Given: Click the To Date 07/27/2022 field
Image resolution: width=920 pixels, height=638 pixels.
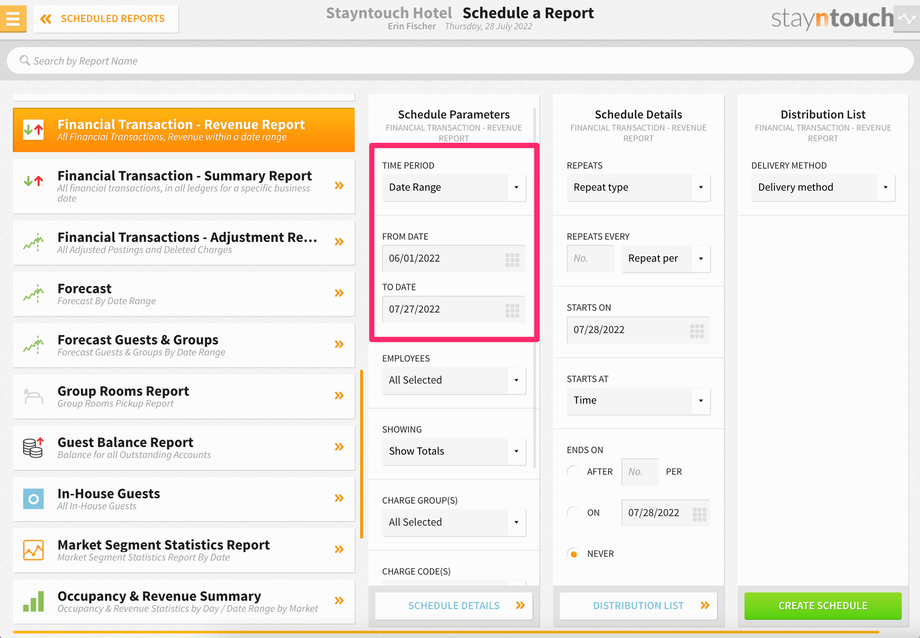Looking at the screenshot, I should 454,310.
